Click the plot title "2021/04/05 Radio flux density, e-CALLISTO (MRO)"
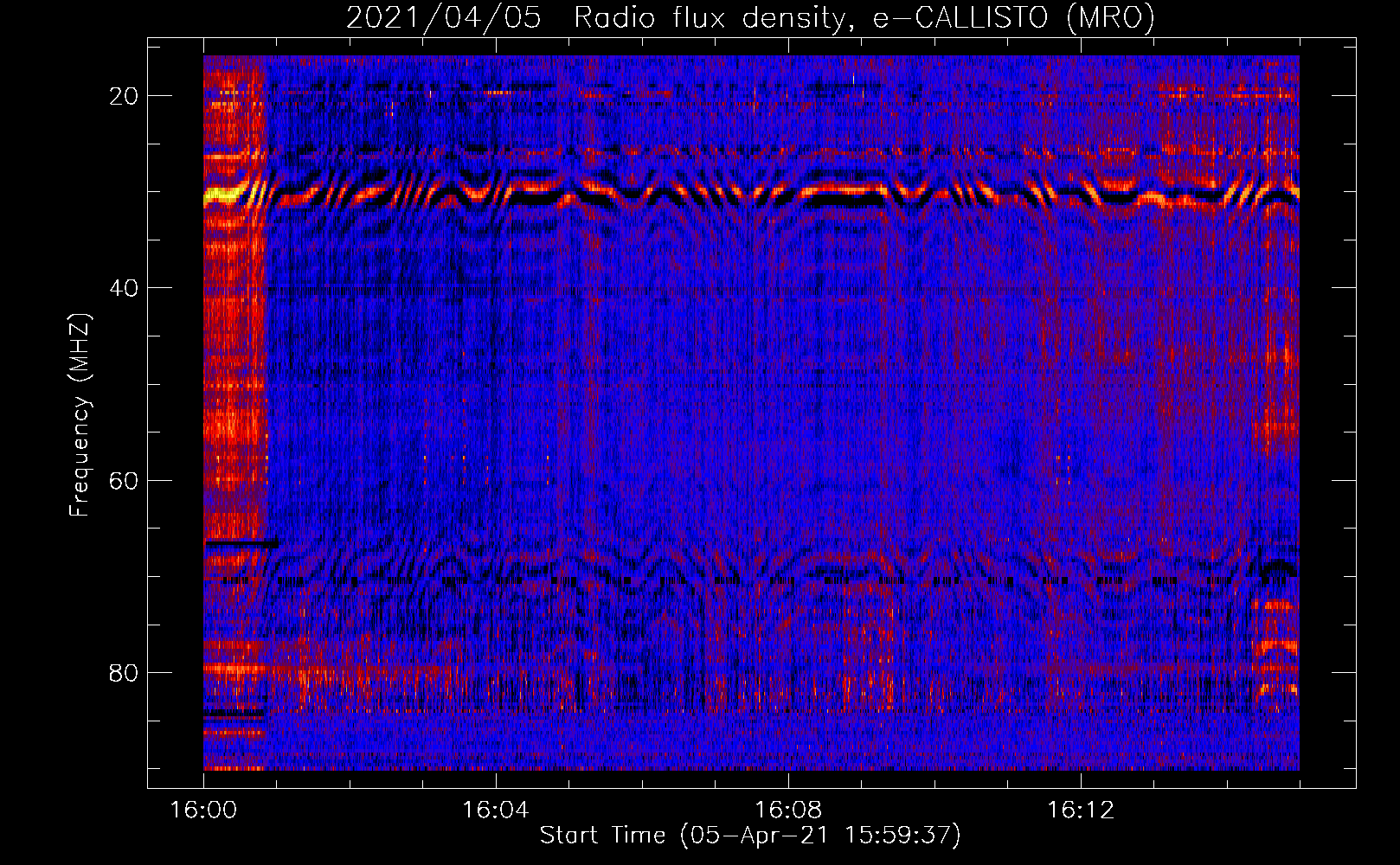 click(750, 17)
